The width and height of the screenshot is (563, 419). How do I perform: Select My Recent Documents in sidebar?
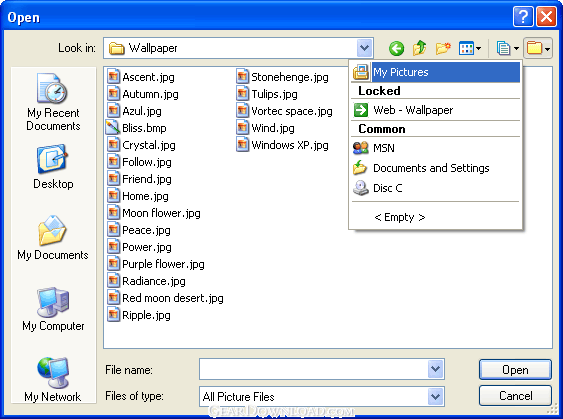click(53, 102)
